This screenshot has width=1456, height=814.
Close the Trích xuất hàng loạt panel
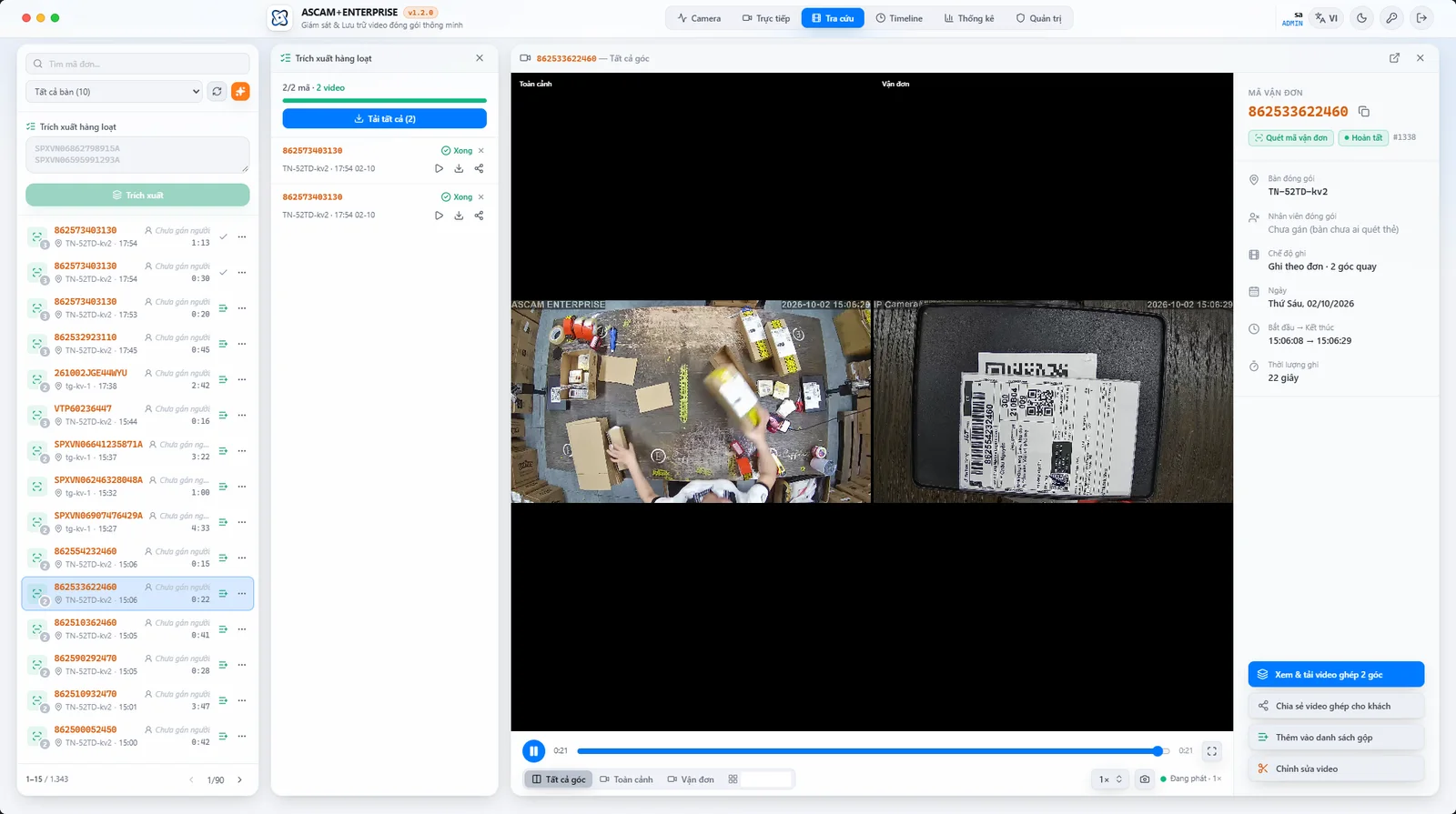pos(480,58)
